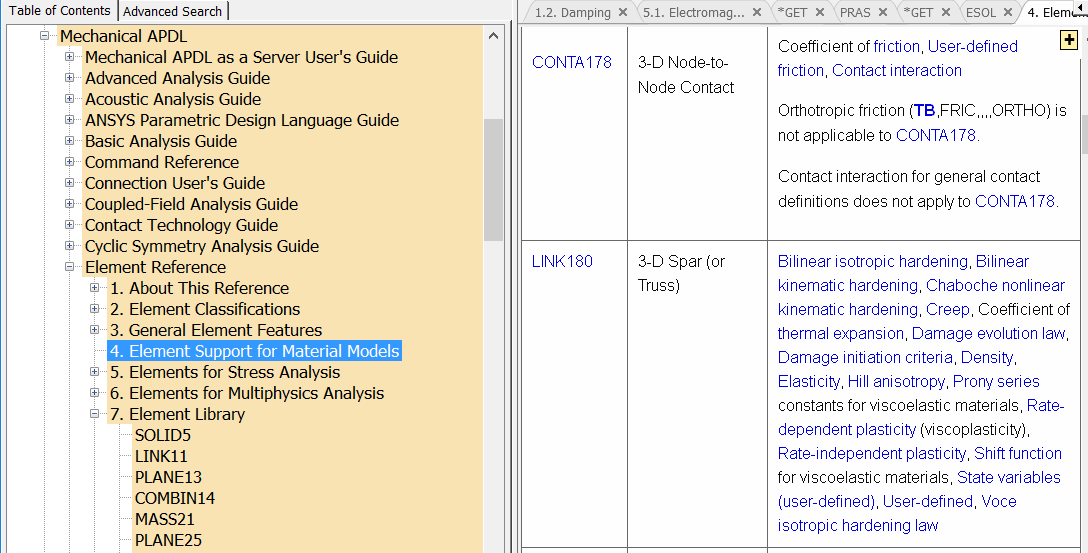Close the 5.1. Electromag... tab
1088x553 pixels.
(756, 12)
